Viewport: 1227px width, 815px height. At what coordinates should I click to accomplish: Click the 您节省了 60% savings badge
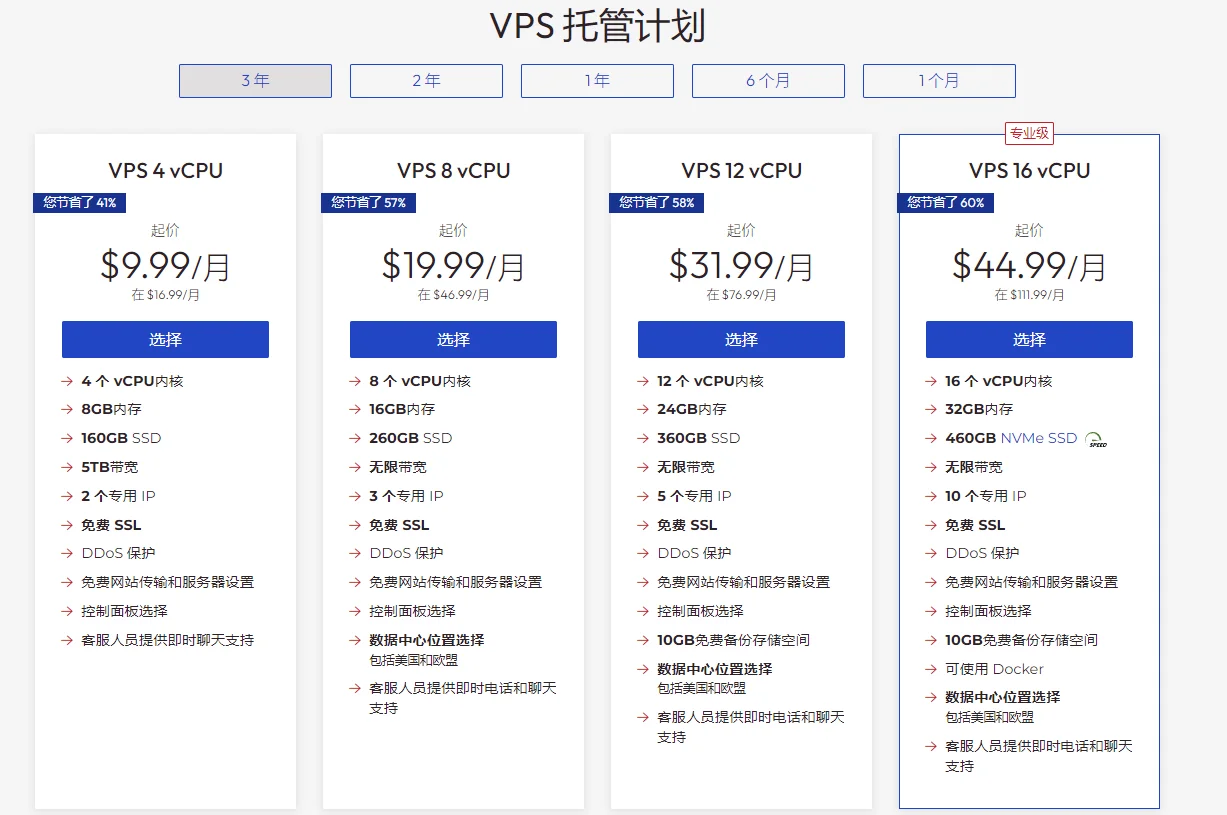[x=945, y=202]
